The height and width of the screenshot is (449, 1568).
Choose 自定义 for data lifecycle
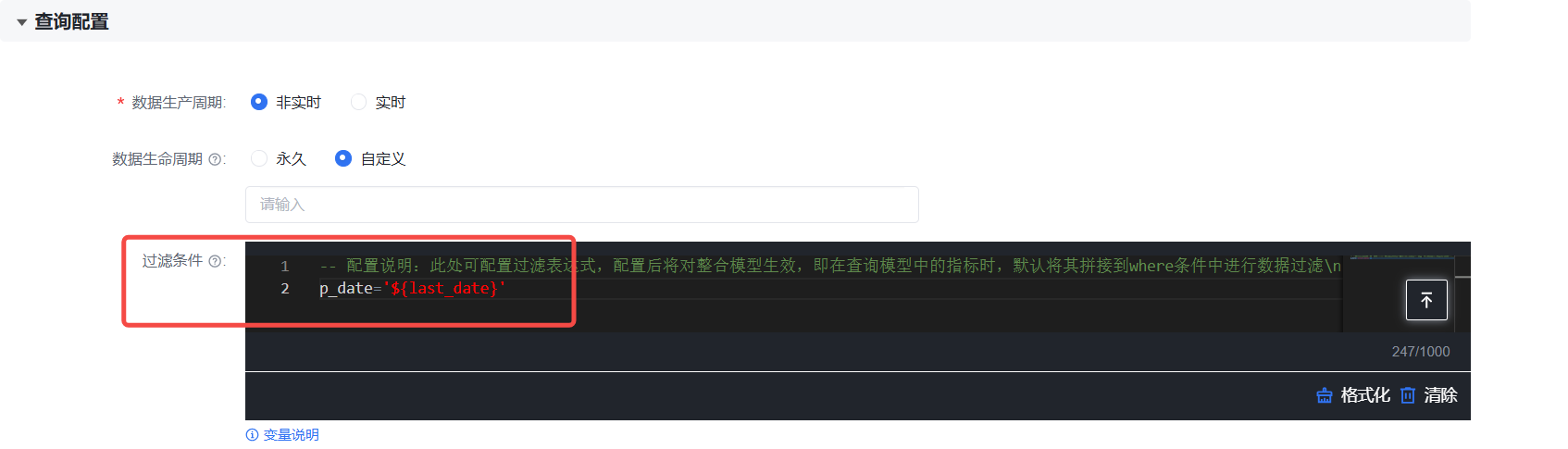pyautogui.click(x=343, y=158)
